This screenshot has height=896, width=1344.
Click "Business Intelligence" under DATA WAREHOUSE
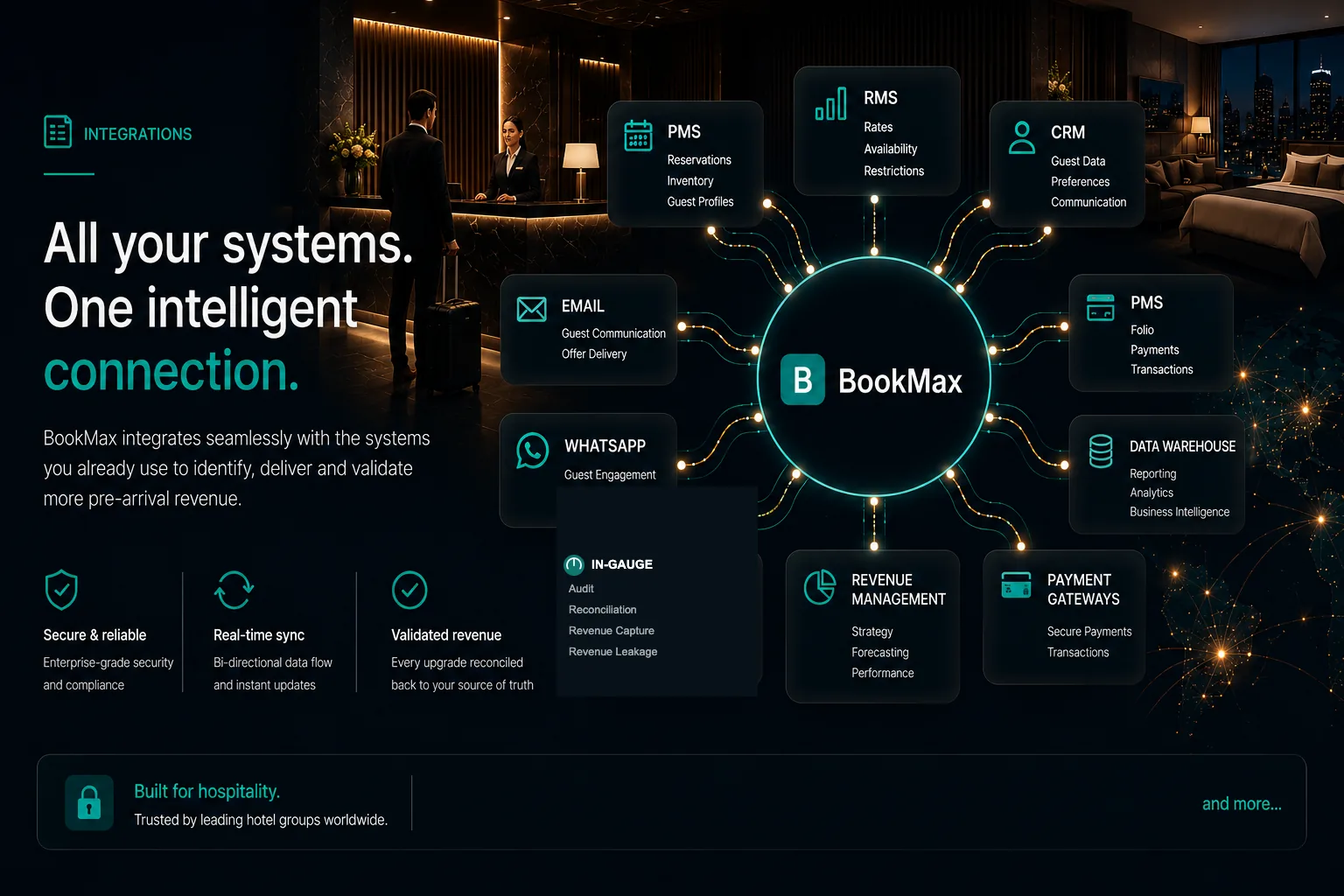point(1179,512)
